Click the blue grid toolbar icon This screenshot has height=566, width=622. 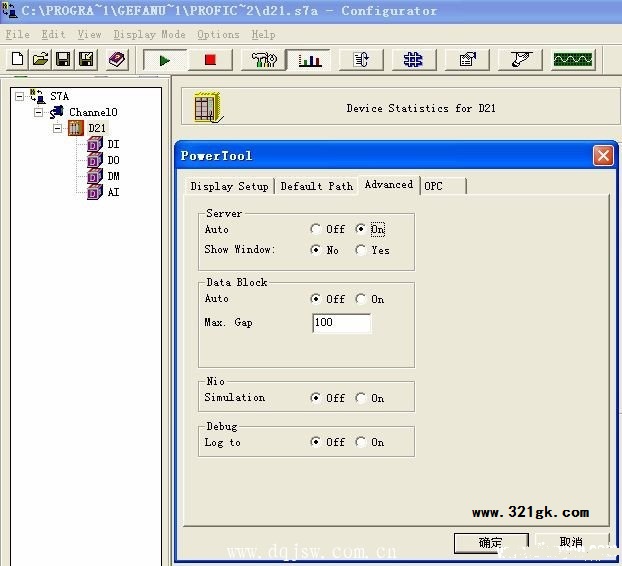coord(413,60)
